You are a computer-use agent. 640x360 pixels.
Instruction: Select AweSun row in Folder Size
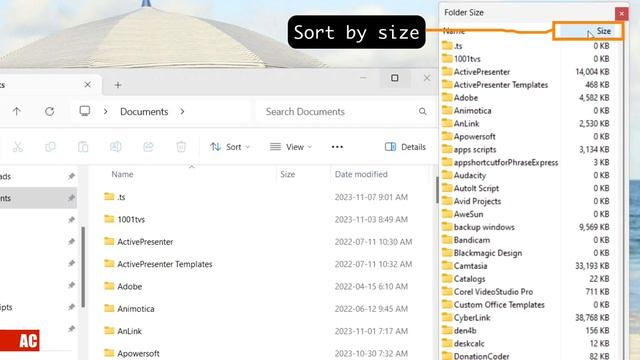tap(527, 214)
